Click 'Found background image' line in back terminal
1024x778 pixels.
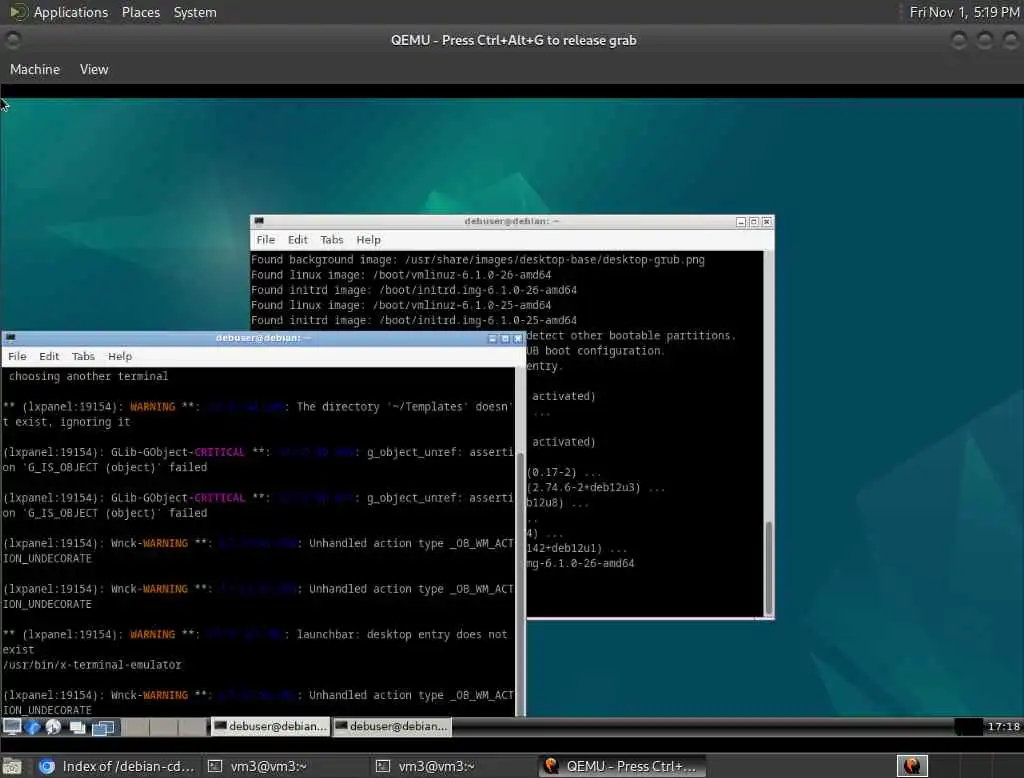[x=477, y=260]
